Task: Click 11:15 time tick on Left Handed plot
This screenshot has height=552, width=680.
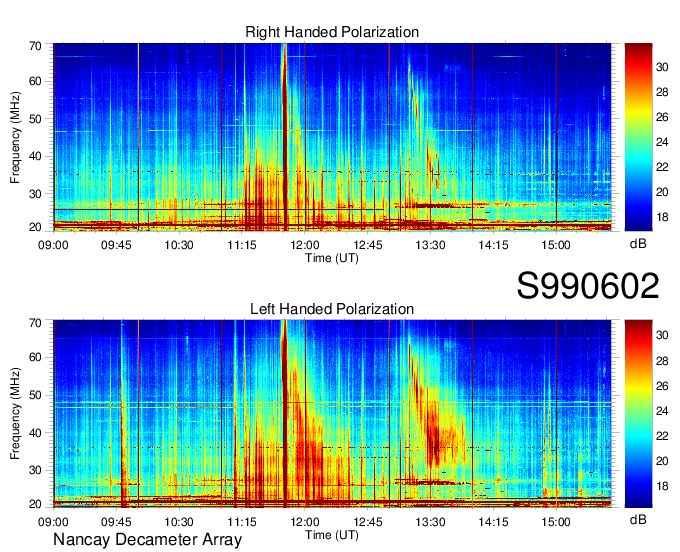Action: pos(242,522)
